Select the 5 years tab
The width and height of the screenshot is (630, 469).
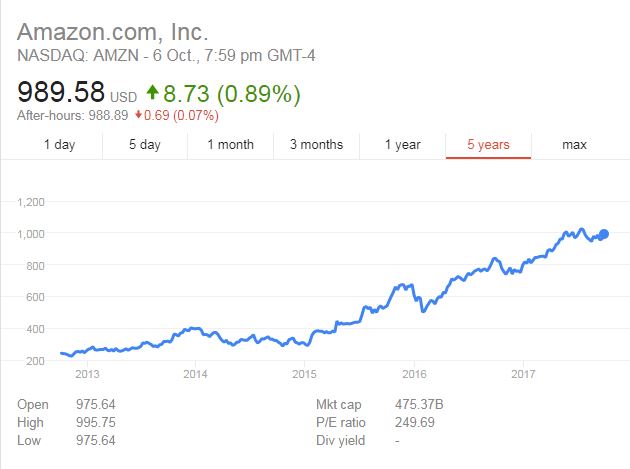click(x=488, y=145)
